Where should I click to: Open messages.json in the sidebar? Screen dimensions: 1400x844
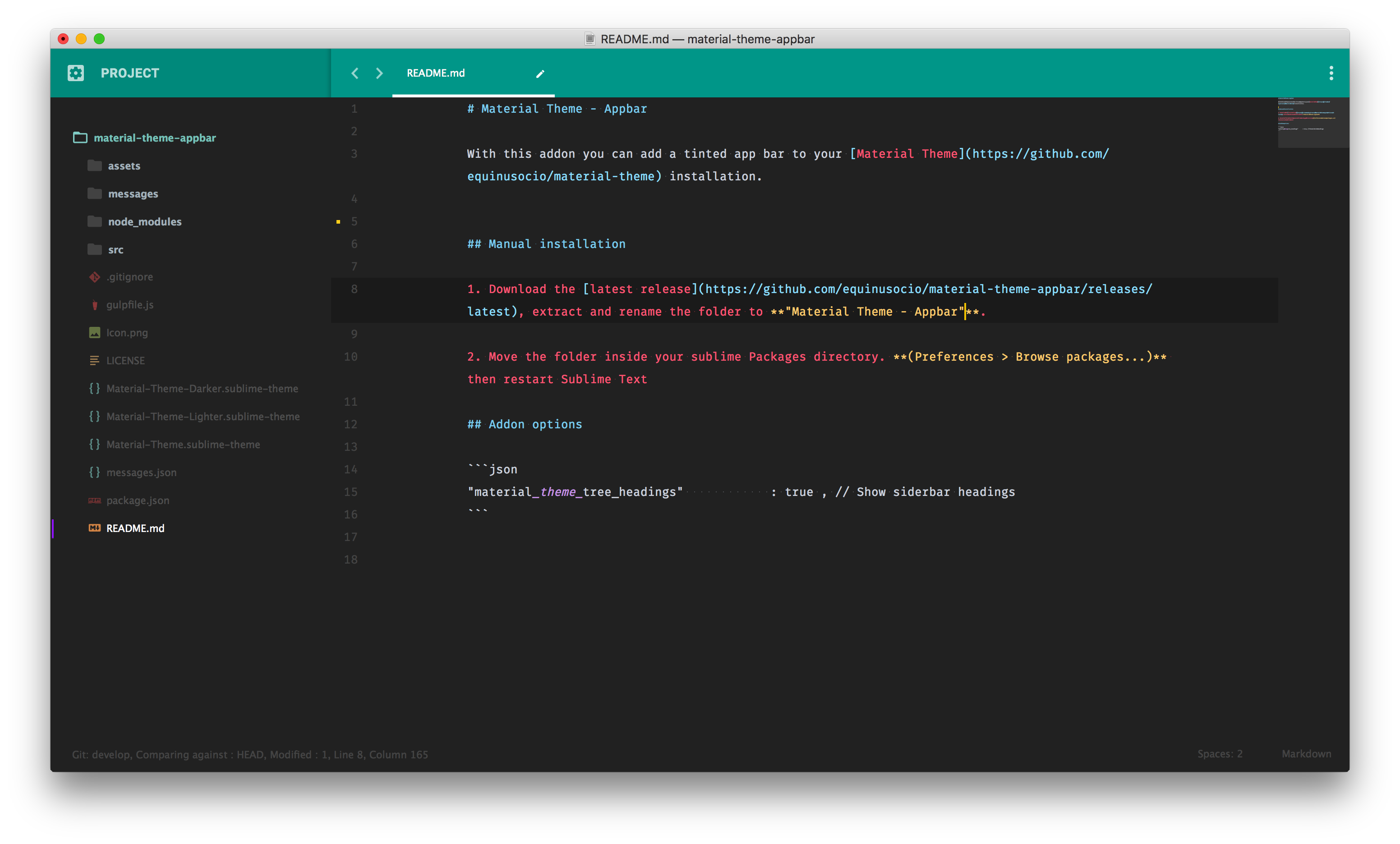pyautogui.click(x=142, y=472)
